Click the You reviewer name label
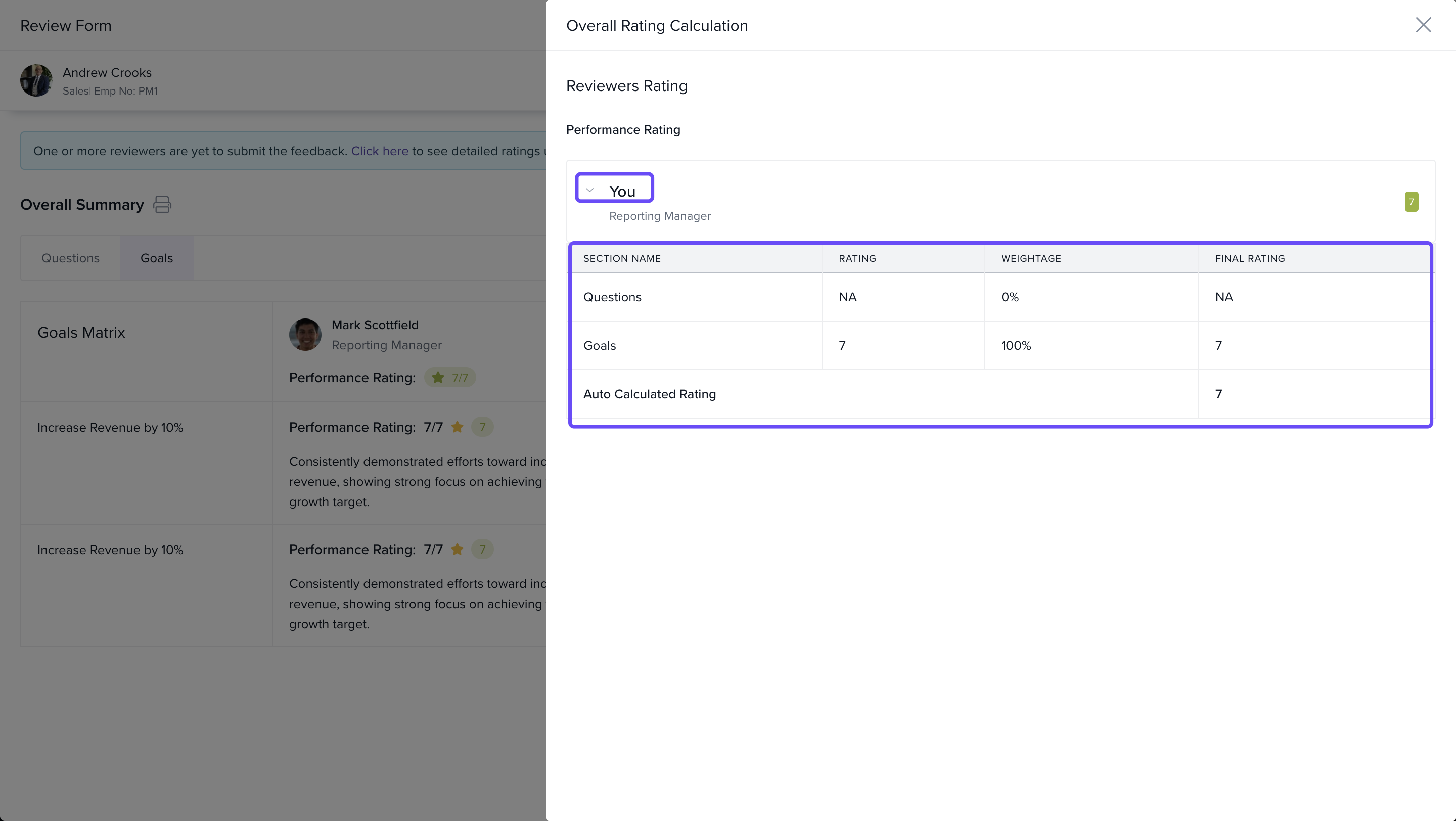Image resolution: width=1456 pixels, height=821 pixels. [622, 192]
